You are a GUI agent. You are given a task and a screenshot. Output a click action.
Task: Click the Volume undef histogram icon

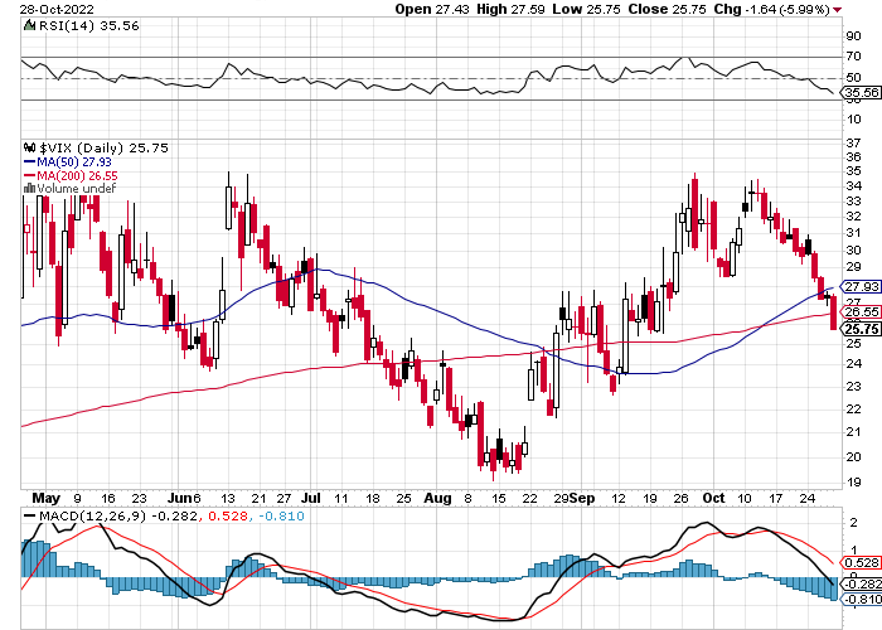point(27,188)
